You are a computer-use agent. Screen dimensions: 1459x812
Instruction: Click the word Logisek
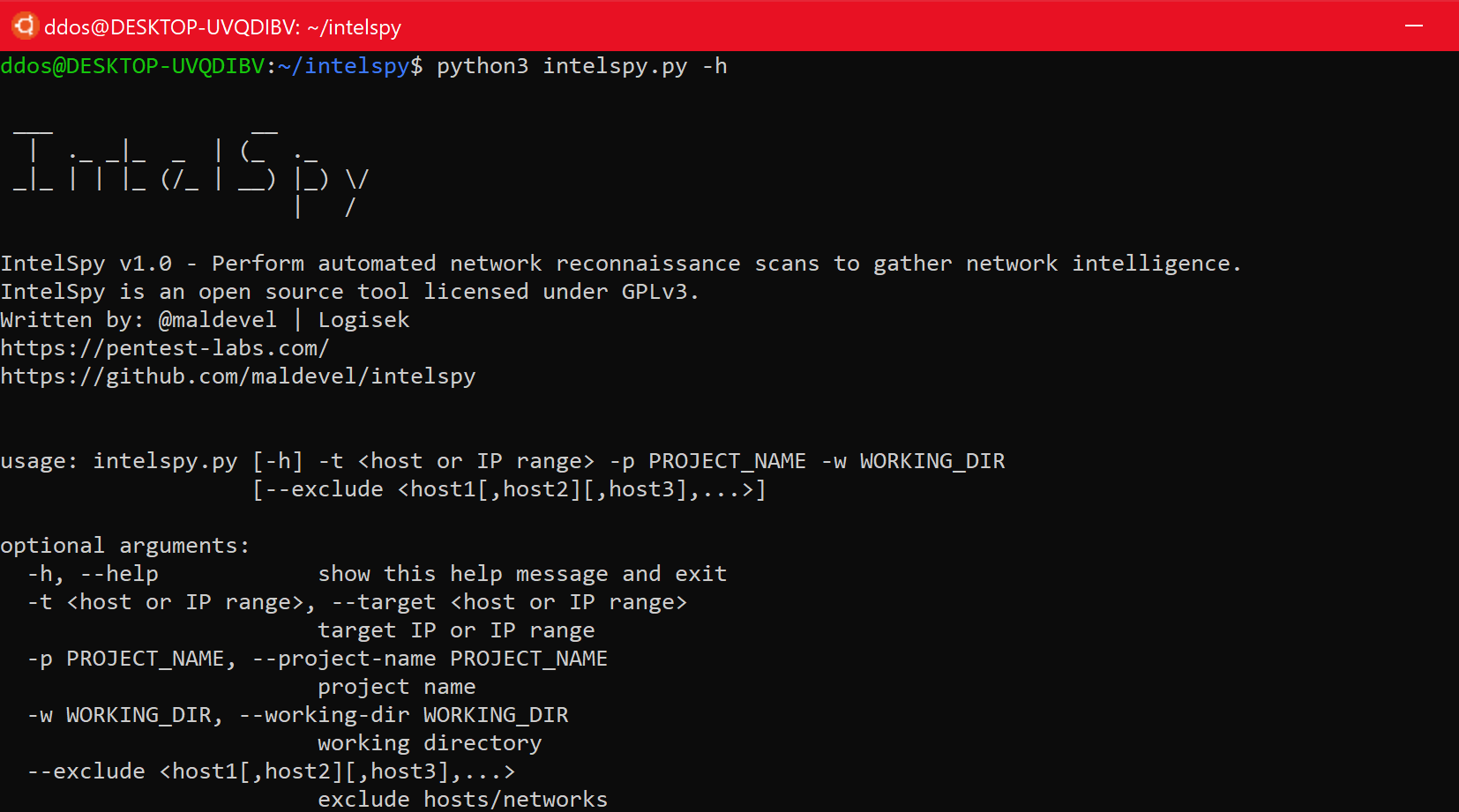[x=363, y=320]
